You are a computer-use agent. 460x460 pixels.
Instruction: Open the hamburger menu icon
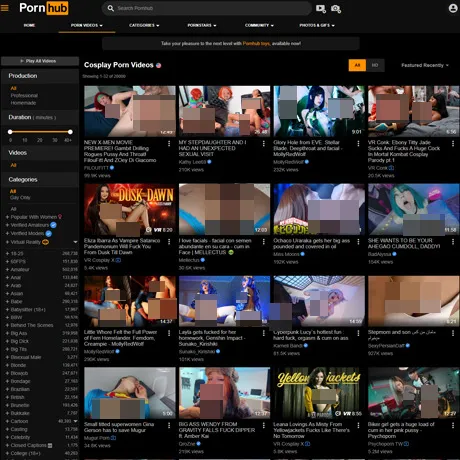[5, 7]
